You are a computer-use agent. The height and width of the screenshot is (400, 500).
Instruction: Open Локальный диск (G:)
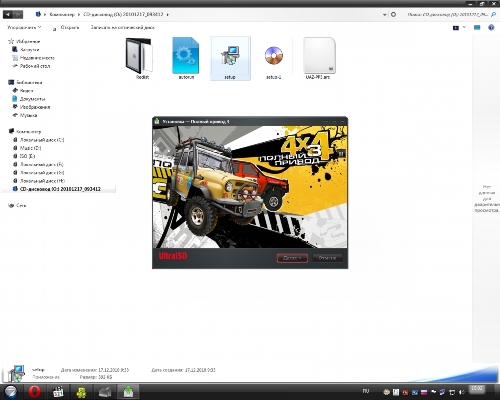click(x=42, y=173)
